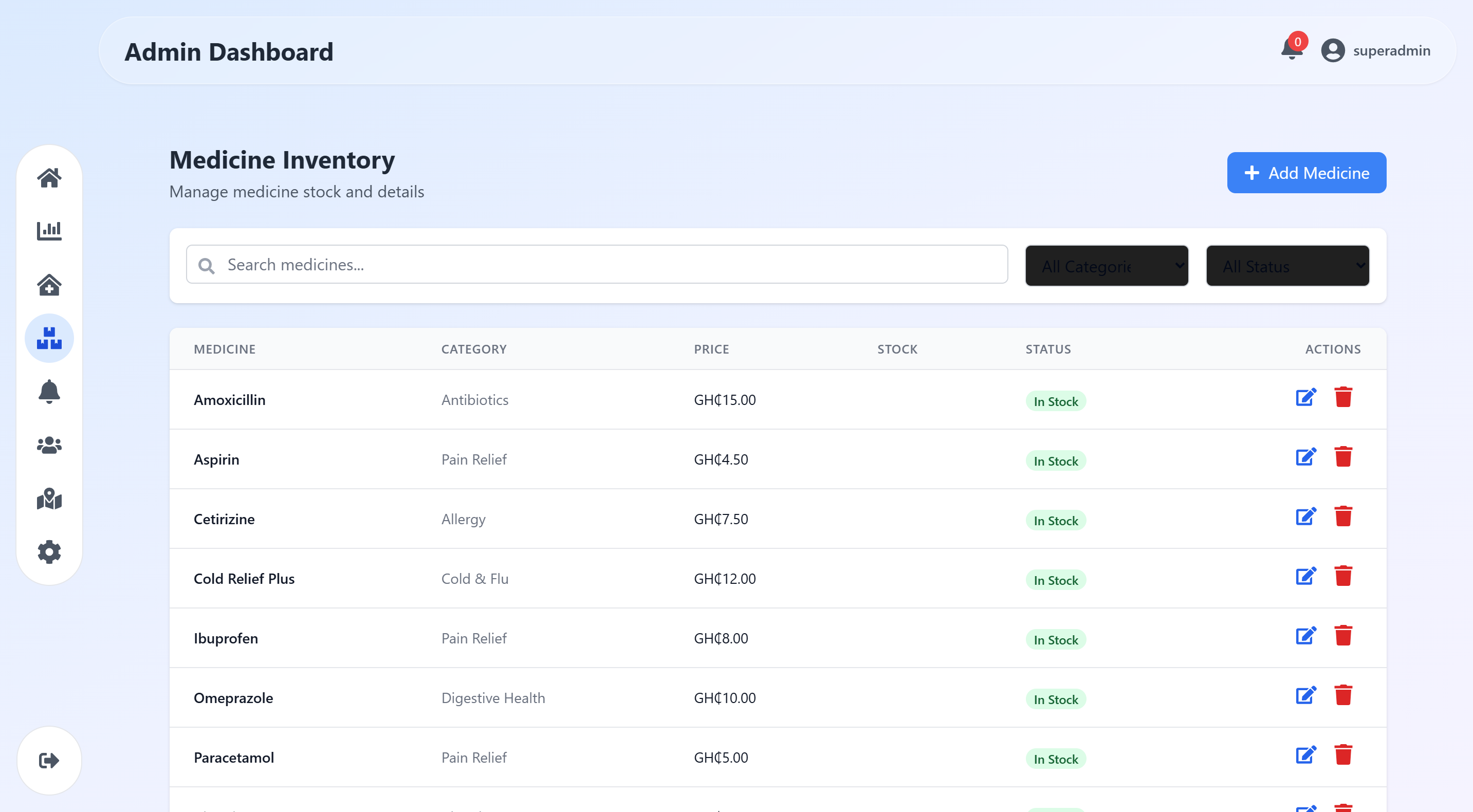The image size is (1473, 812).
Task: Expand the All Categories dropdown
Action: pyautogui.click(x=1107, y=266)
